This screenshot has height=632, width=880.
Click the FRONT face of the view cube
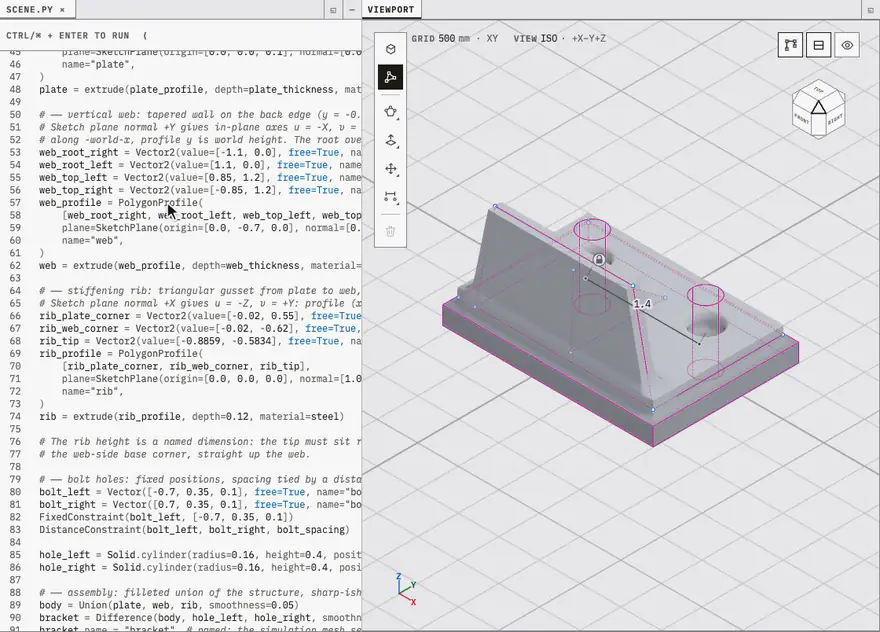coord(802,118)
